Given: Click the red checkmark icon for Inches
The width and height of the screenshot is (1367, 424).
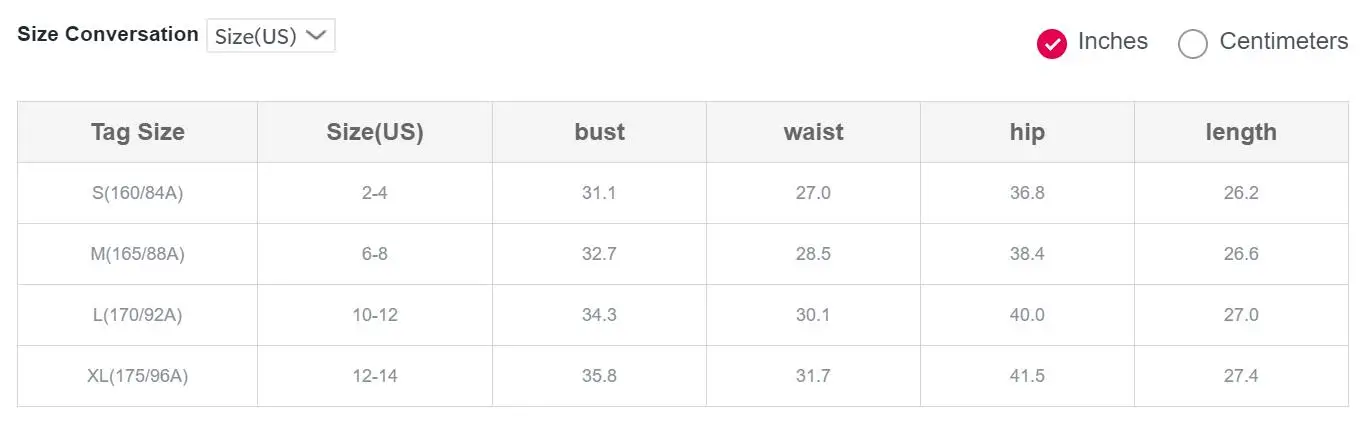Looking at the screenshot, I should 1052,43.
